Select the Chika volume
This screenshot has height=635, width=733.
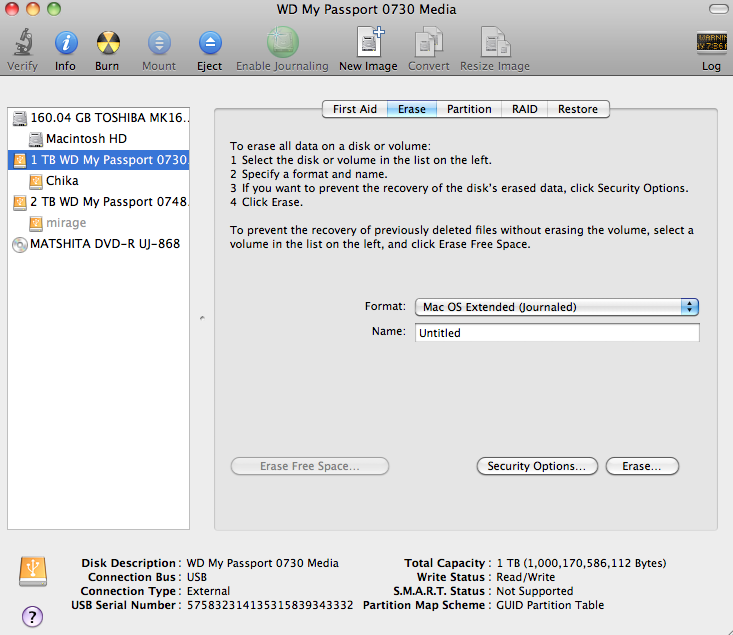[x=99, y=181]
